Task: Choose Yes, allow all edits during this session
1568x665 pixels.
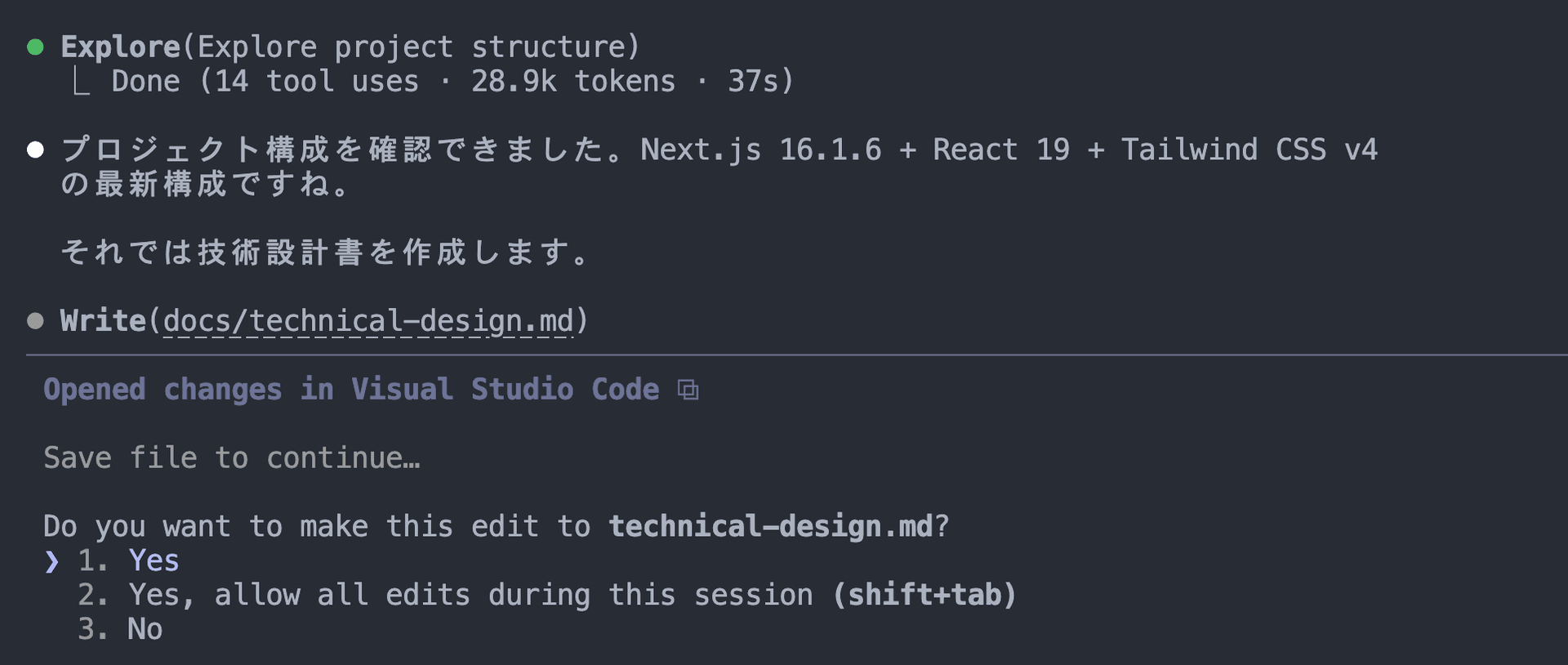Action: click(x=470, y=596)
